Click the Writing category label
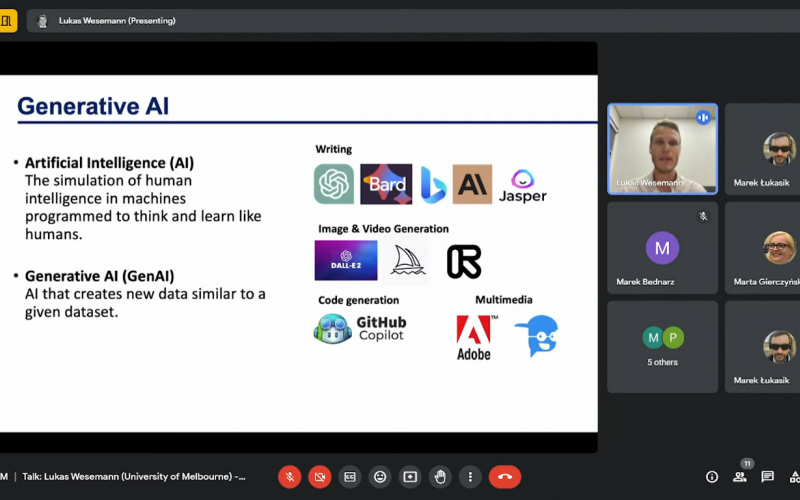This screenshot has width=800, height=500. point(334,149)
